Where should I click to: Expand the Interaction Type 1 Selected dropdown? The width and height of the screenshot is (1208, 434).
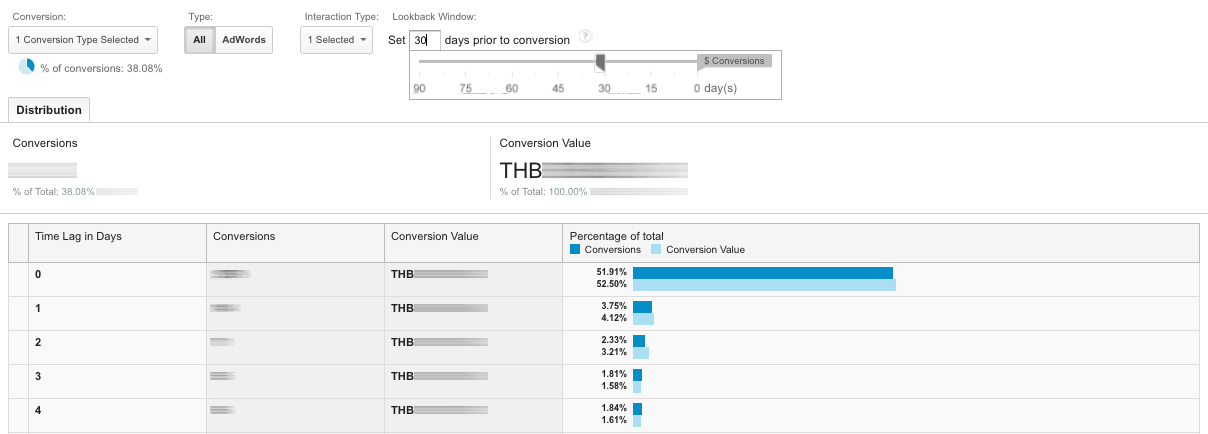click(x=336, y=40)
